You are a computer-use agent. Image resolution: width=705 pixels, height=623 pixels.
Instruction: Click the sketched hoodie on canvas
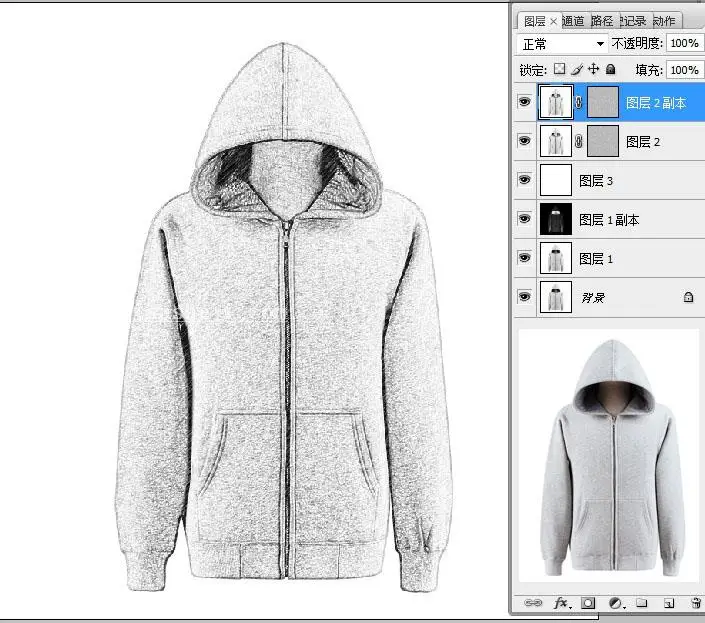[x=283, y=317]
